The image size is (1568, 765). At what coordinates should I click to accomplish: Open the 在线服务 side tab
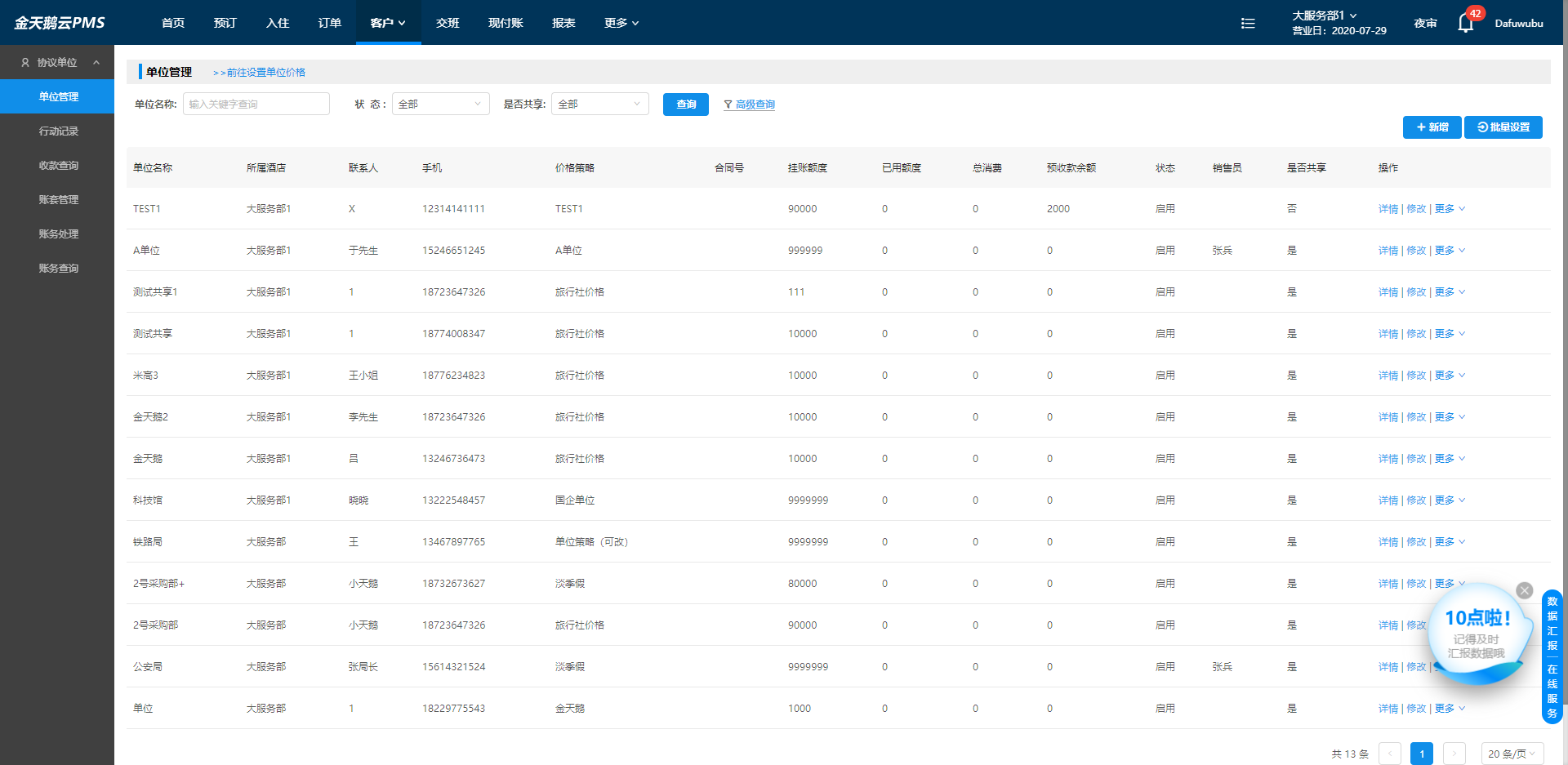1552,691
